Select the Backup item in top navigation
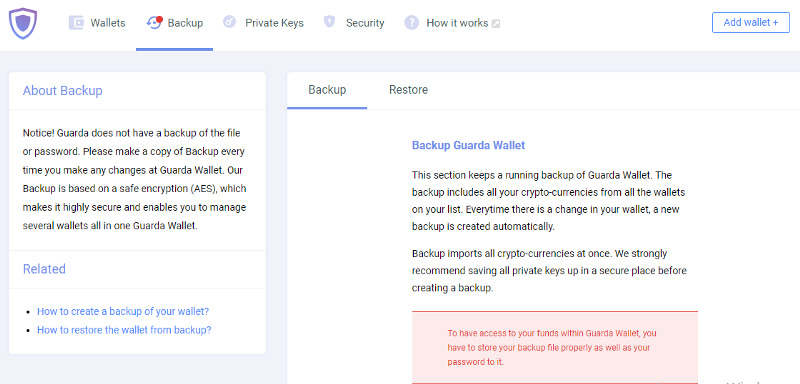The height and width of the screenshot is (384, 800). (x=185, y=23)
